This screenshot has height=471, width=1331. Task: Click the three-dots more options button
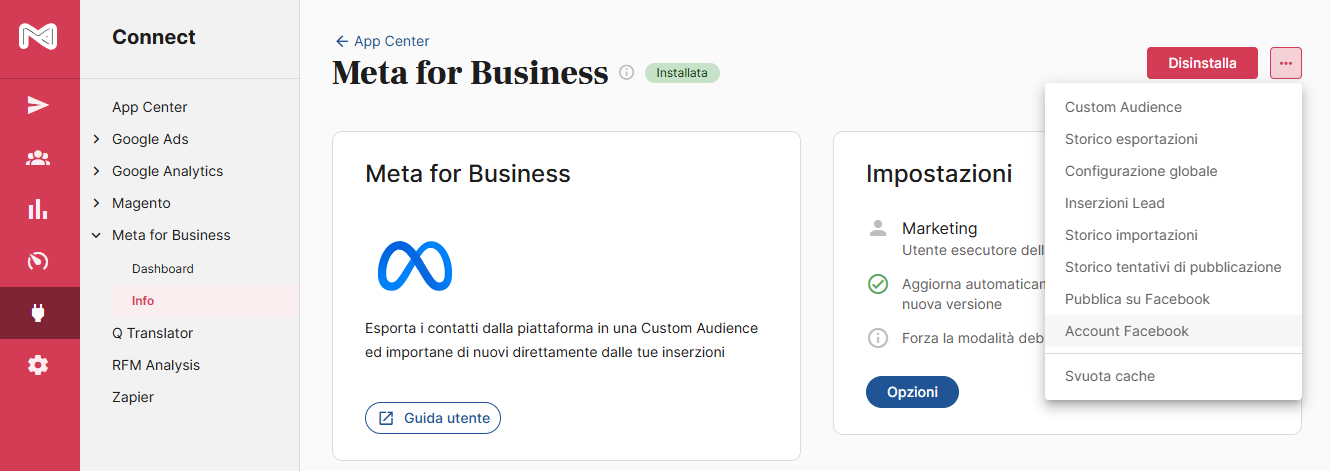[x=1286, y=63]
